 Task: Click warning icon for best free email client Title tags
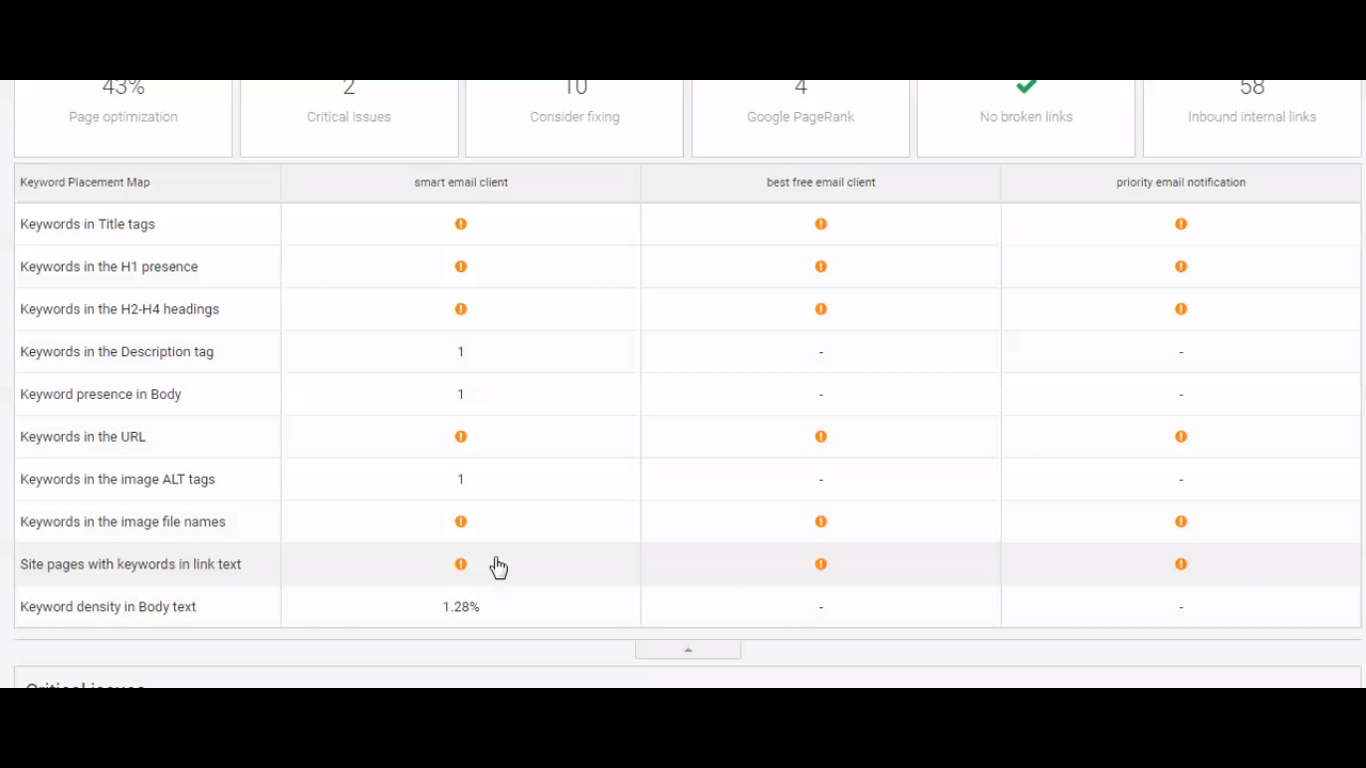(x=821, y=224)
